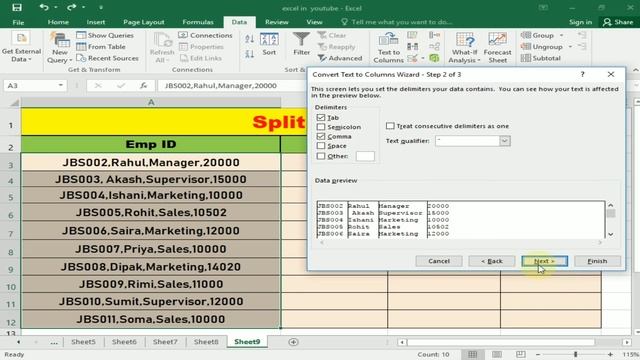
Task: Click Next in the wizard
Action: pos(544,261)
